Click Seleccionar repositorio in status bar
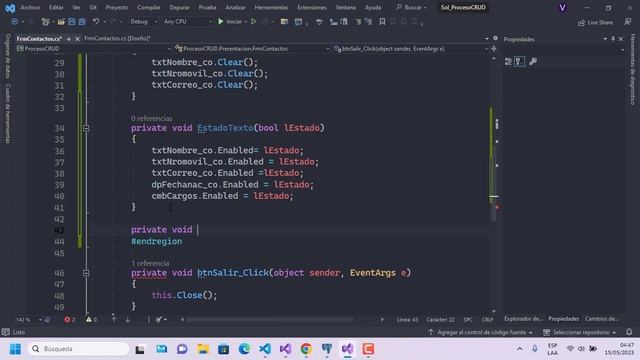The width and height of the screenshot is (640, 360). click(x=580, y=332)
